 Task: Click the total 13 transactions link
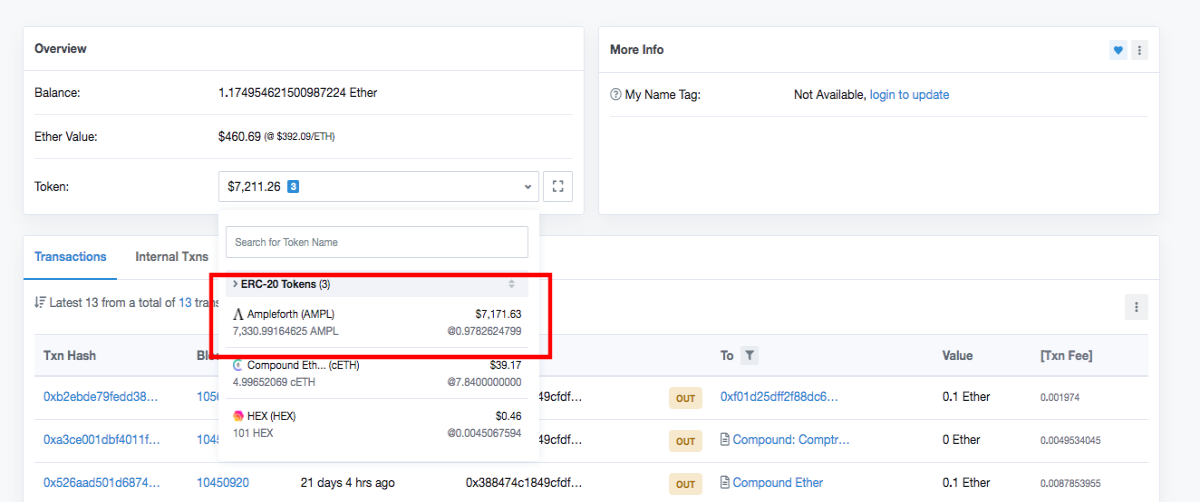(185, 302)
